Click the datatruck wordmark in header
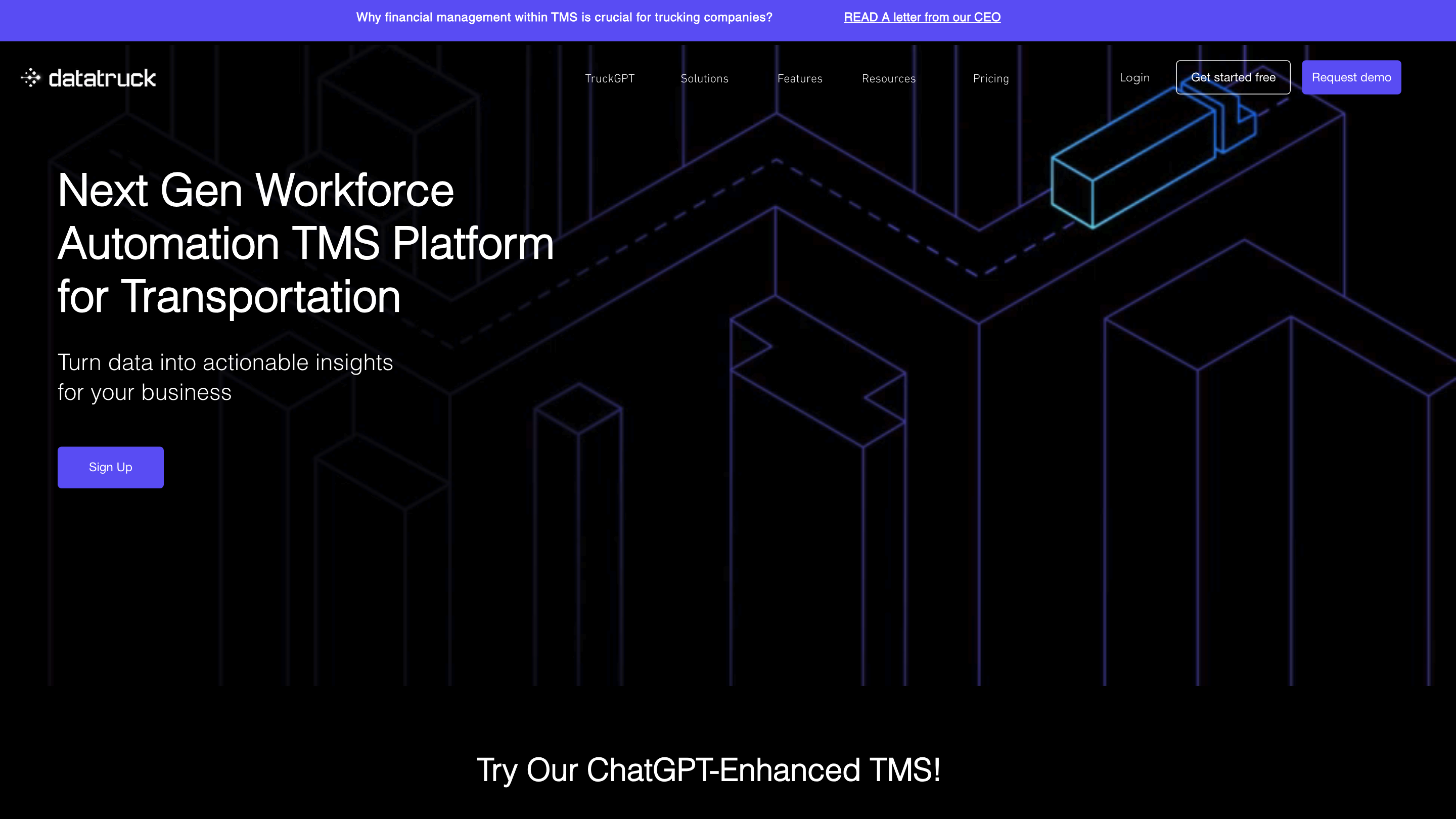1456x819 pixels. (102, 78)
